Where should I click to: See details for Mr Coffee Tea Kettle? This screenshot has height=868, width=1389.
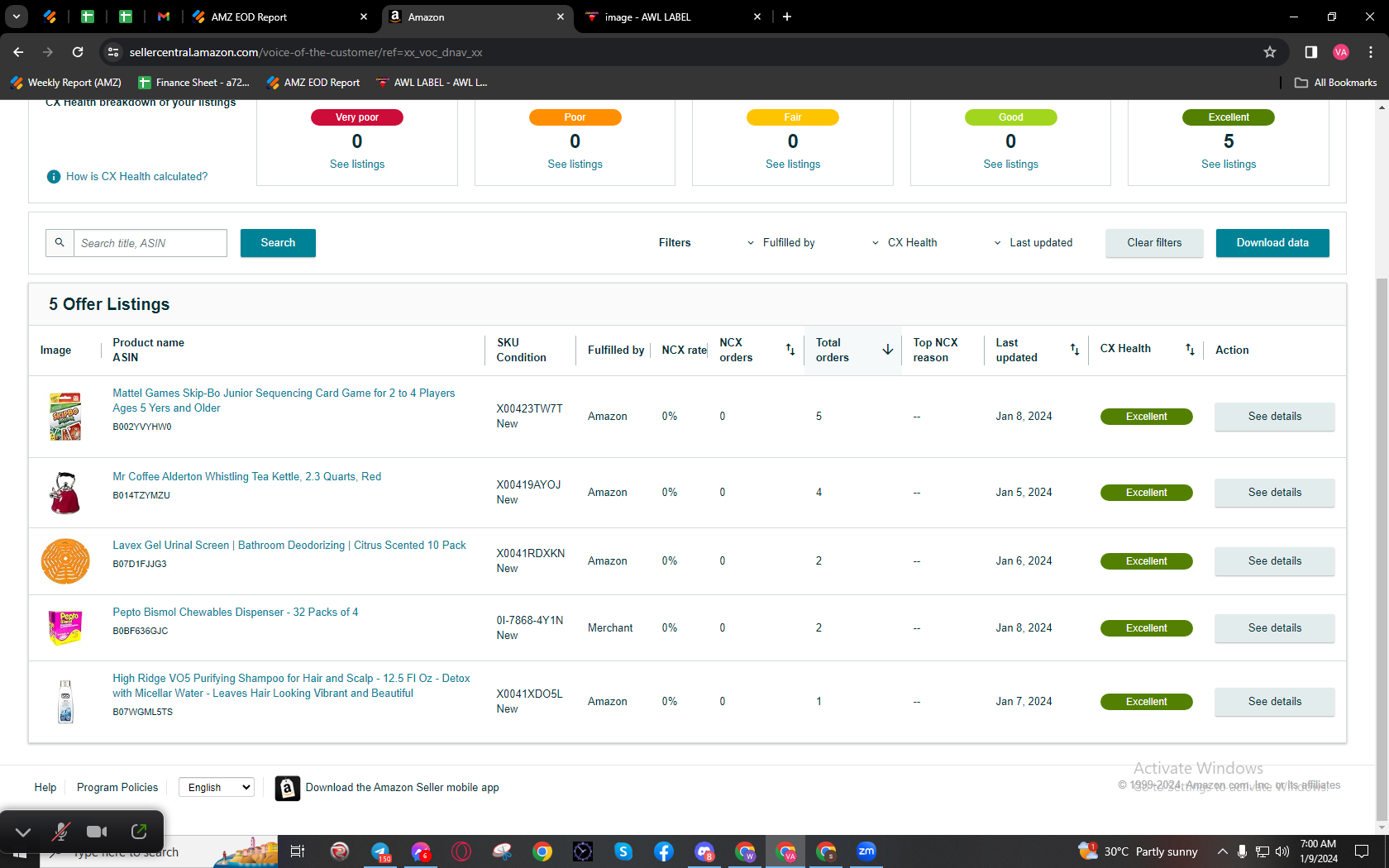point(1274,493)
